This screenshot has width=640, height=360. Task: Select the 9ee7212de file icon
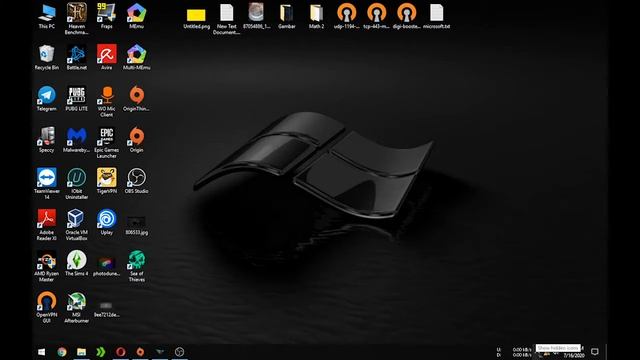107,309
